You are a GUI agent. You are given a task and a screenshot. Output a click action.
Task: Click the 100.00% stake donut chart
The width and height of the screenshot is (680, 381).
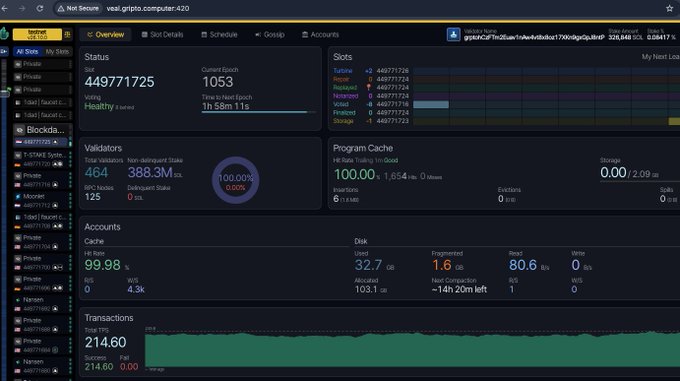click(x=235, y=180)
